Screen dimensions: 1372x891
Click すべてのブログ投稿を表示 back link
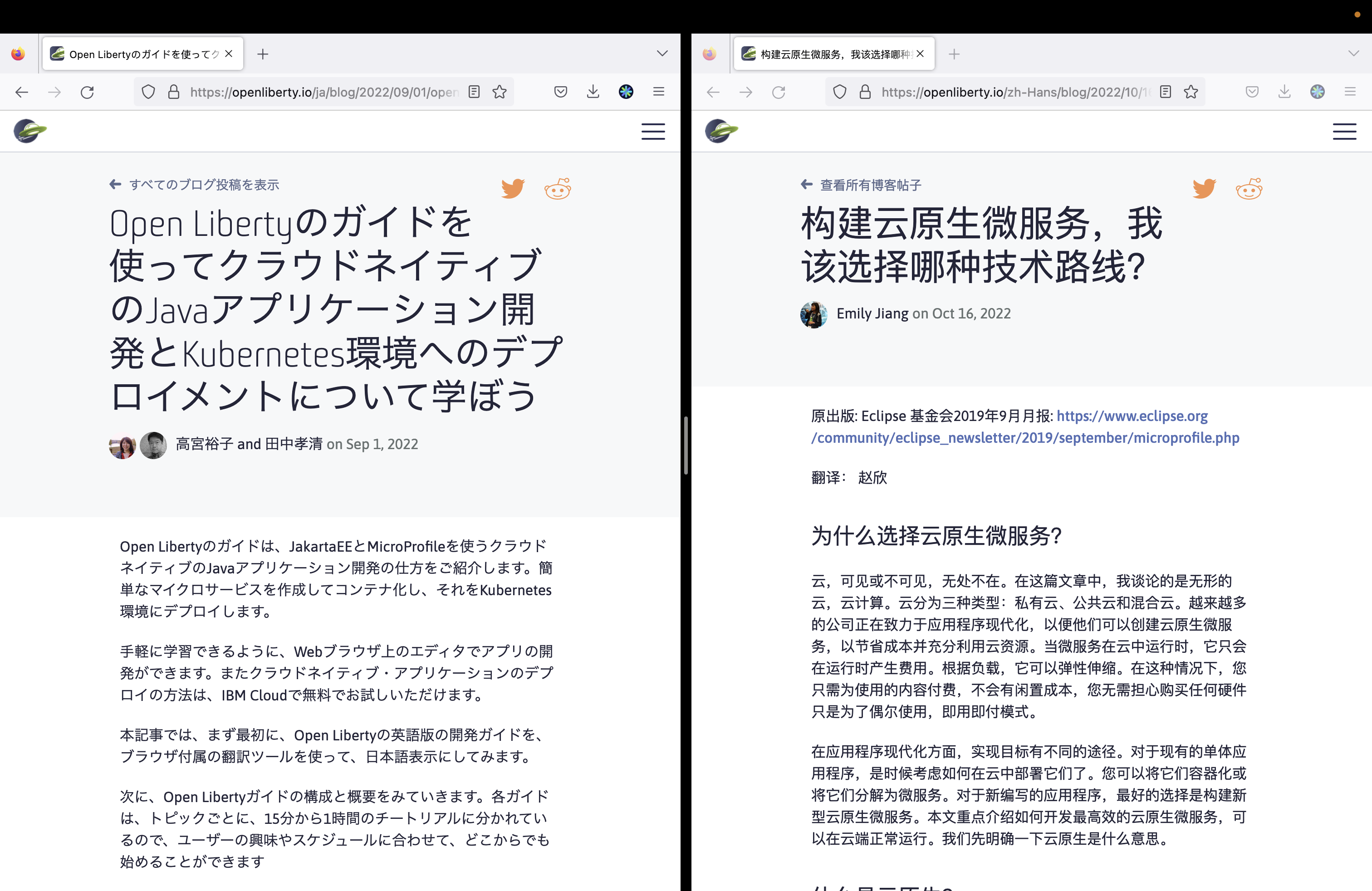(194, 185)
